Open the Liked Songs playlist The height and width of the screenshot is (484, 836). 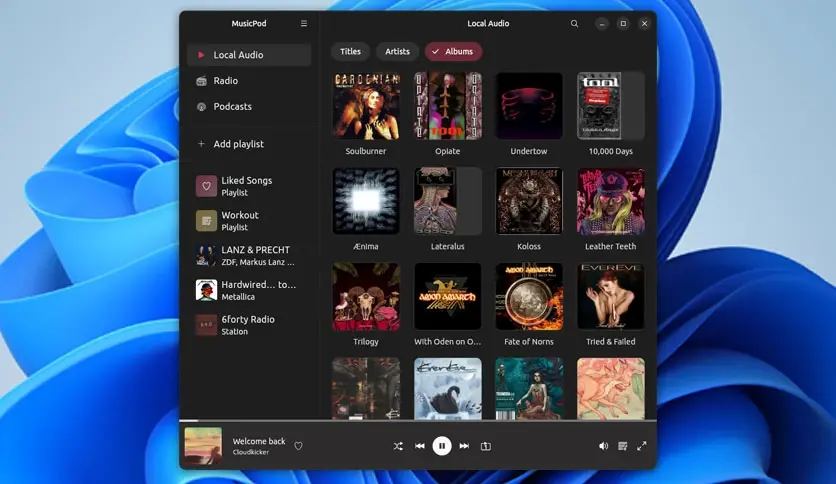(x=249, y=186)
